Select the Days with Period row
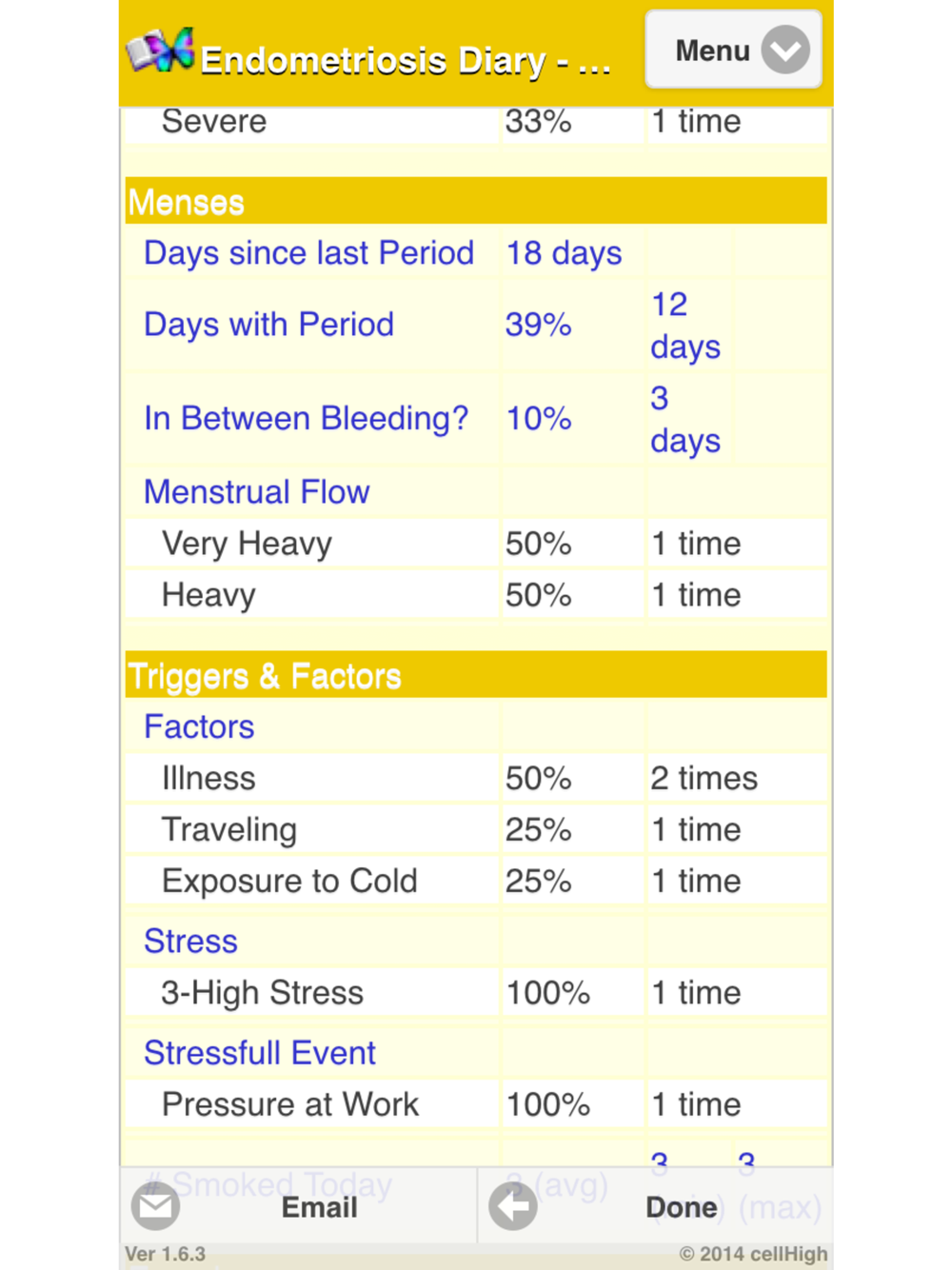 [268, 325]
